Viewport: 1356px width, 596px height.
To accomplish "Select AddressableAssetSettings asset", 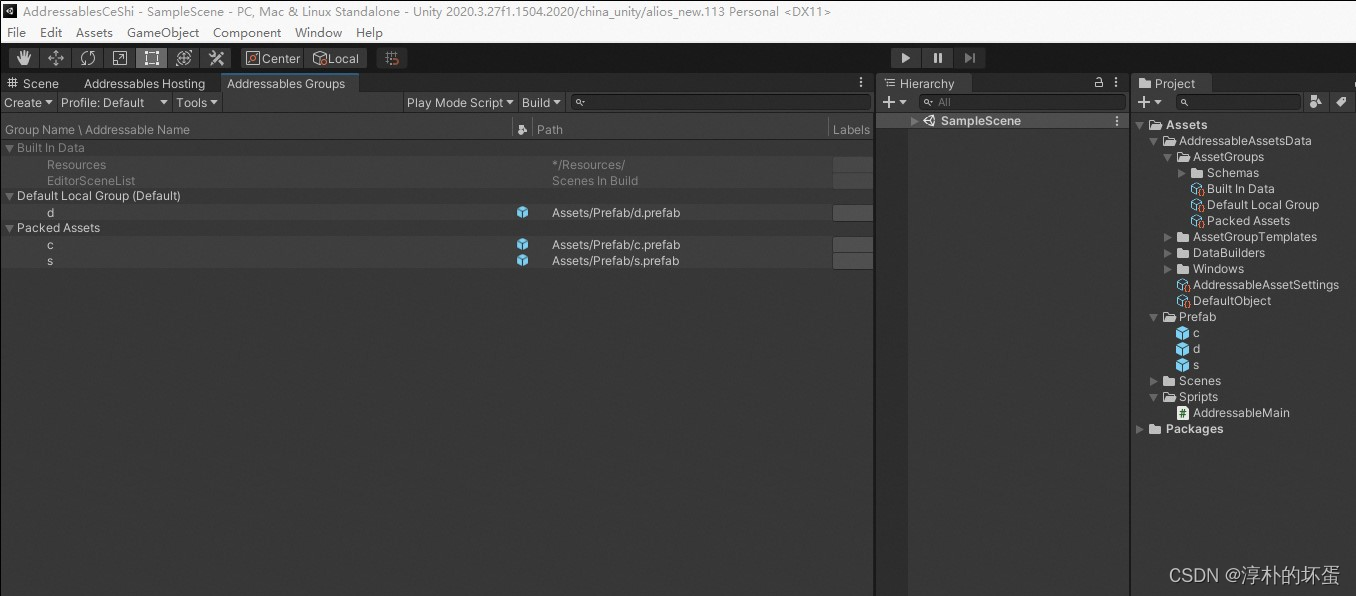I will [1258, 285].
